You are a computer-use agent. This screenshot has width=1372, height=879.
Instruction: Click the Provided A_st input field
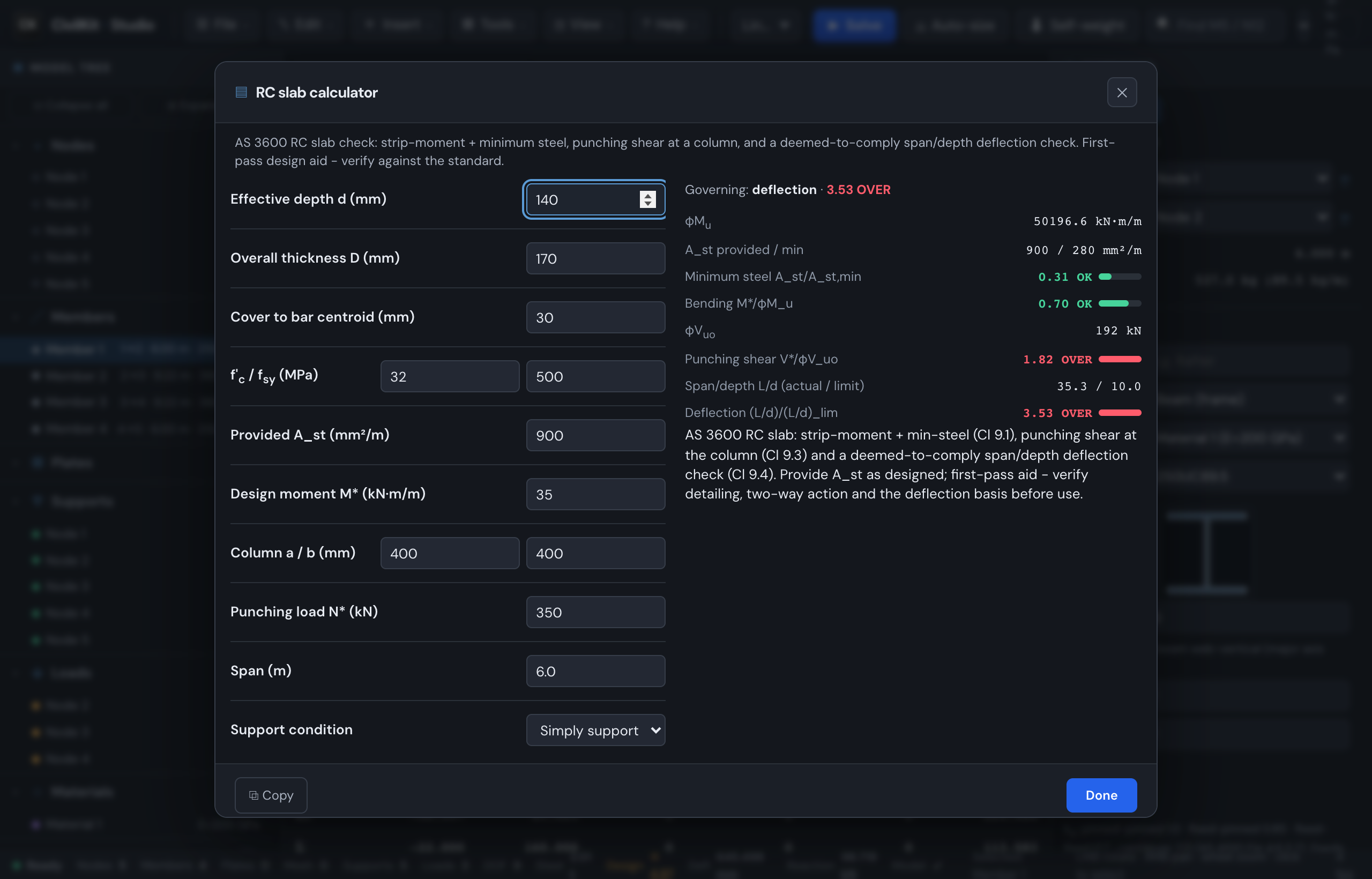(595, 436)
